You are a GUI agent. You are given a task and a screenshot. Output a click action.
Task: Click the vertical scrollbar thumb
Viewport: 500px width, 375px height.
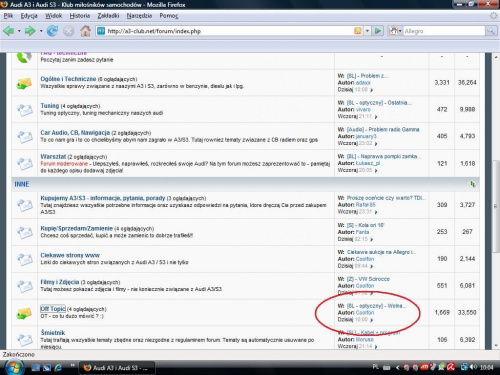495,207
